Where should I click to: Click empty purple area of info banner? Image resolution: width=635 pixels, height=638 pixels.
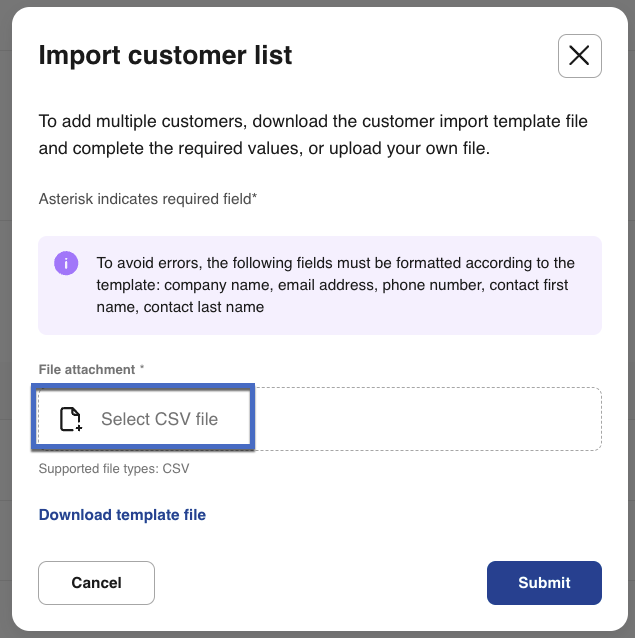pos(450,316)
